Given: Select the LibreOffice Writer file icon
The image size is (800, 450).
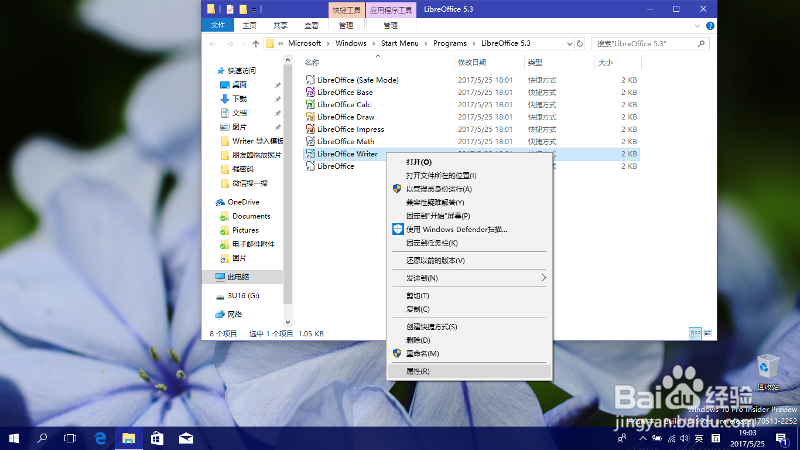Looking at the screenshot, I should tap(310, 154).
